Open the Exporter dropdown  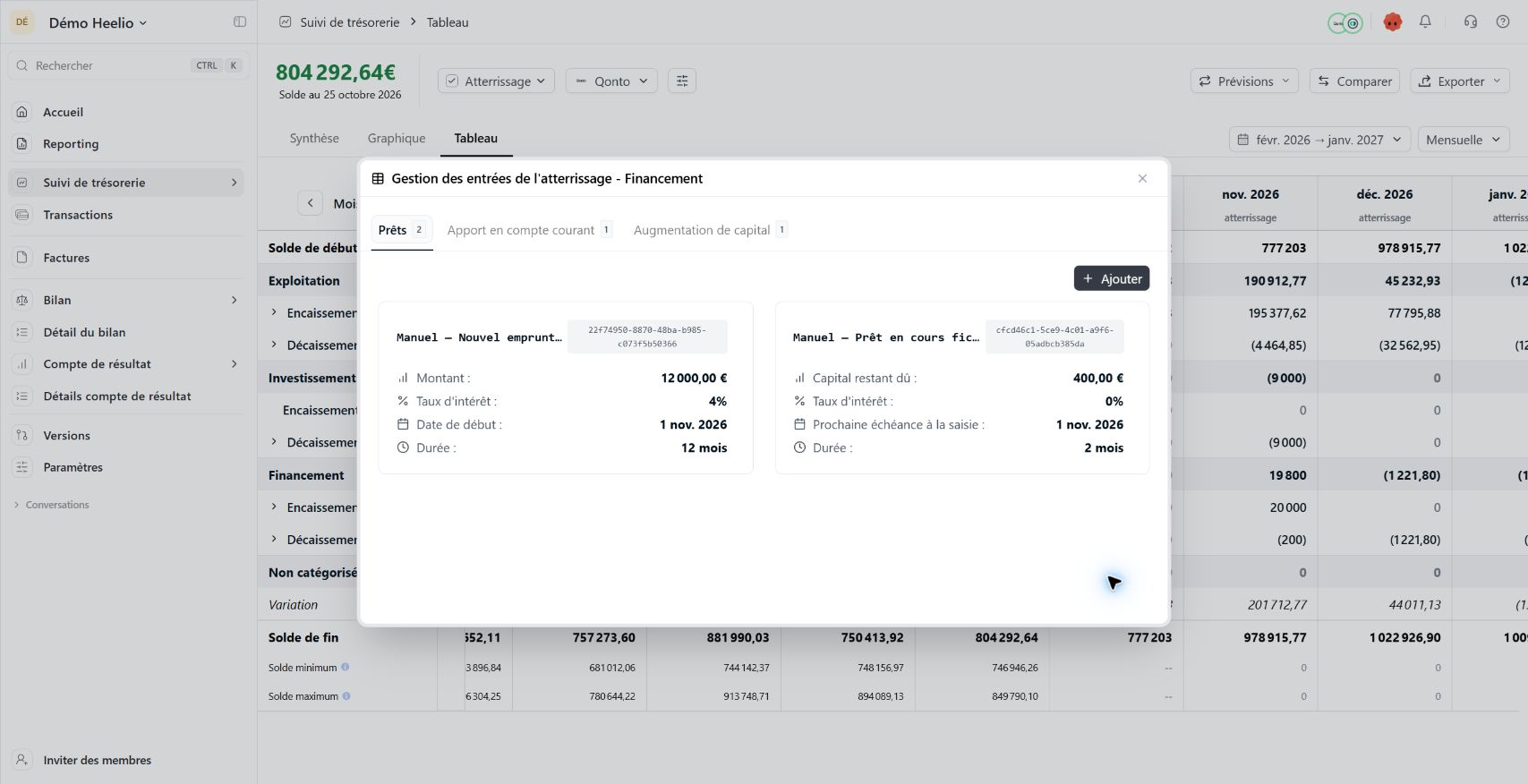[1460, 81]
